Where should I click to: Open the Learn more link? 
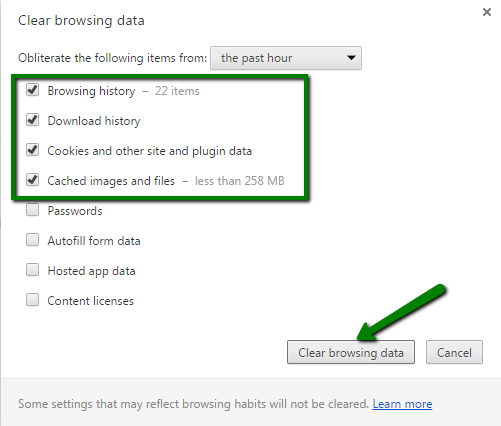coord(402,404)
